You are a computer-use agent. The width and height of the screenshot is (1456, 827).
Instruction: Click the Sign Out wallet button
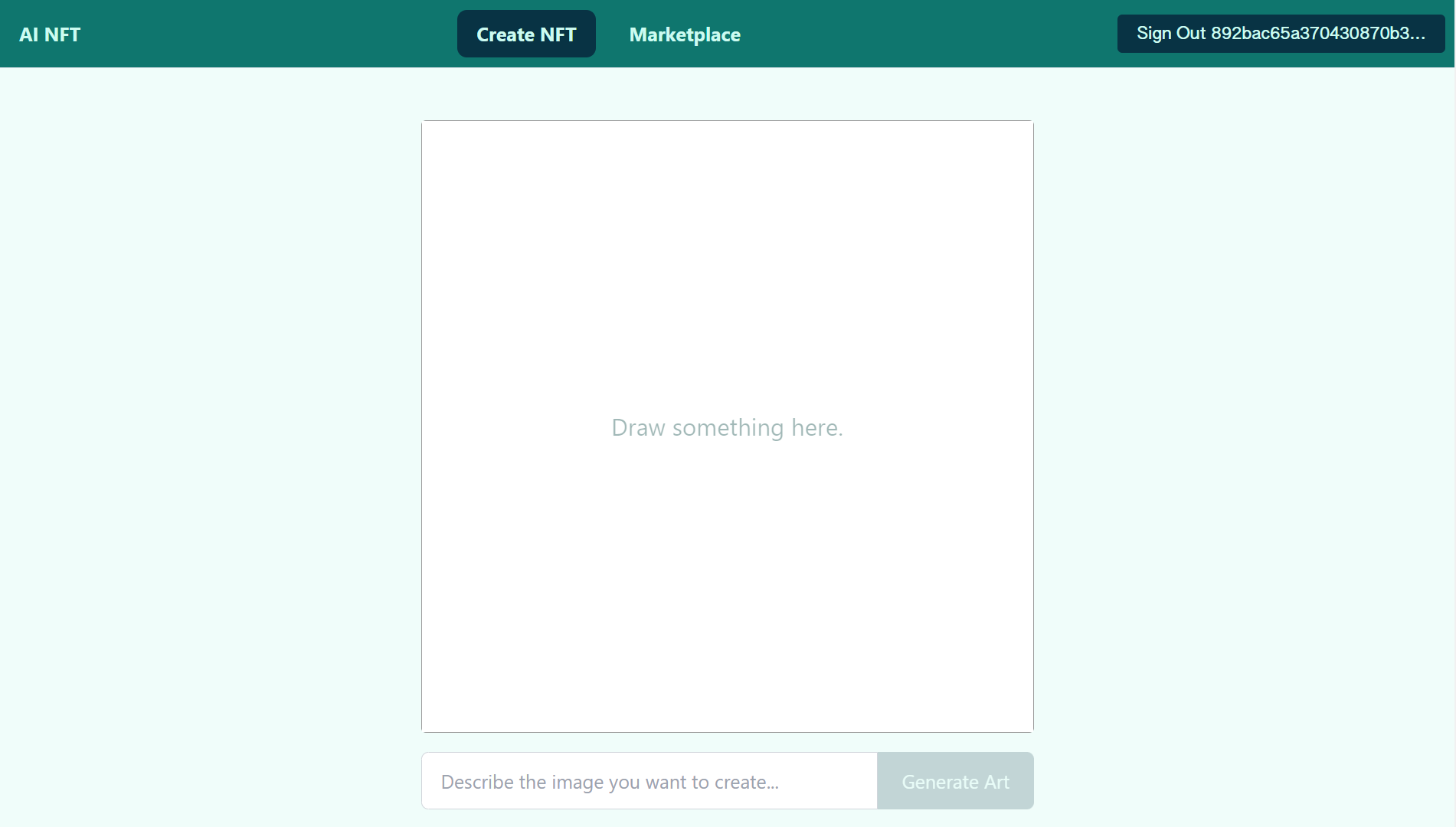[1281, 34]
